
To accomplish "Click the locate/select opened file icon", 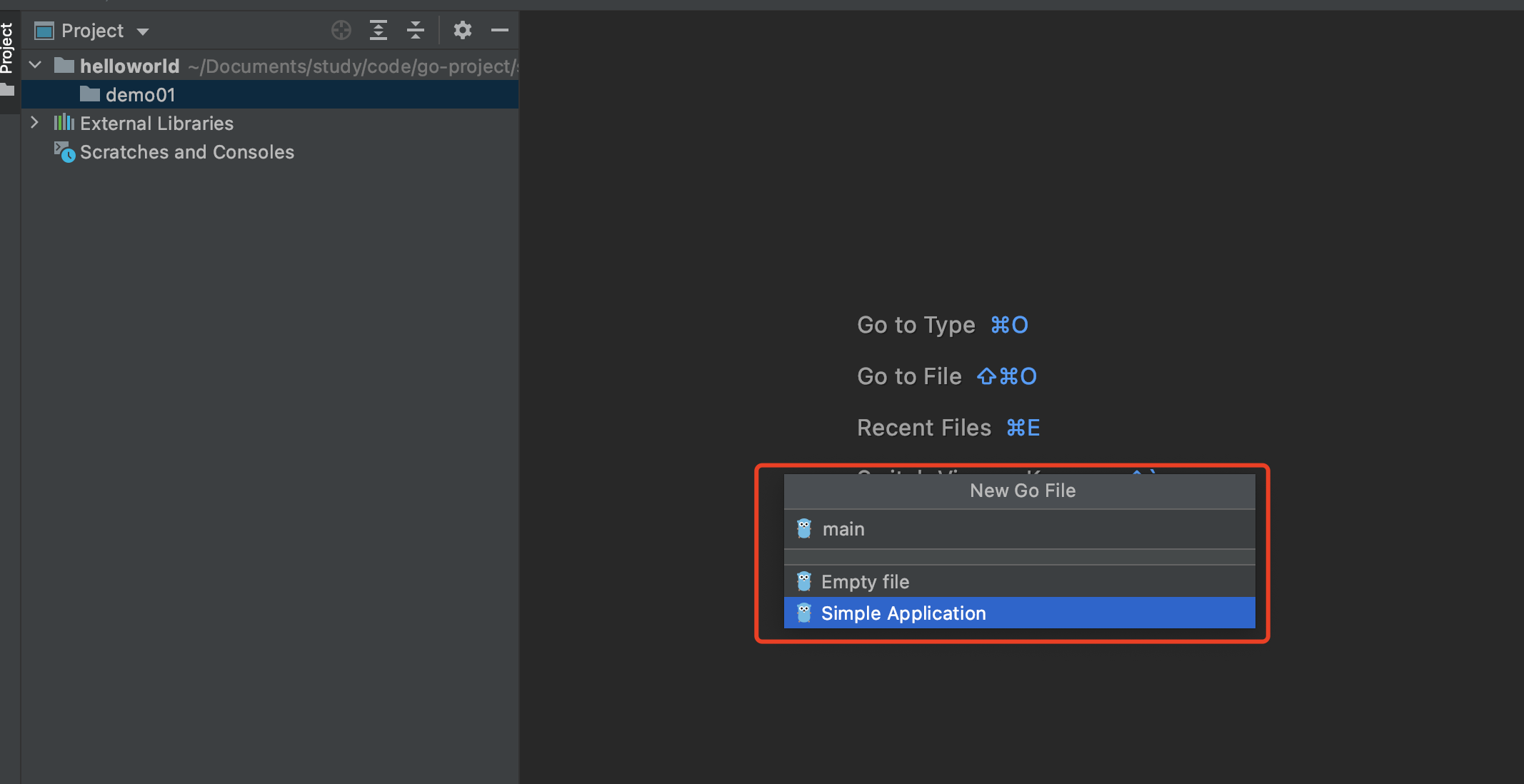I will click(x=341, y=30).
